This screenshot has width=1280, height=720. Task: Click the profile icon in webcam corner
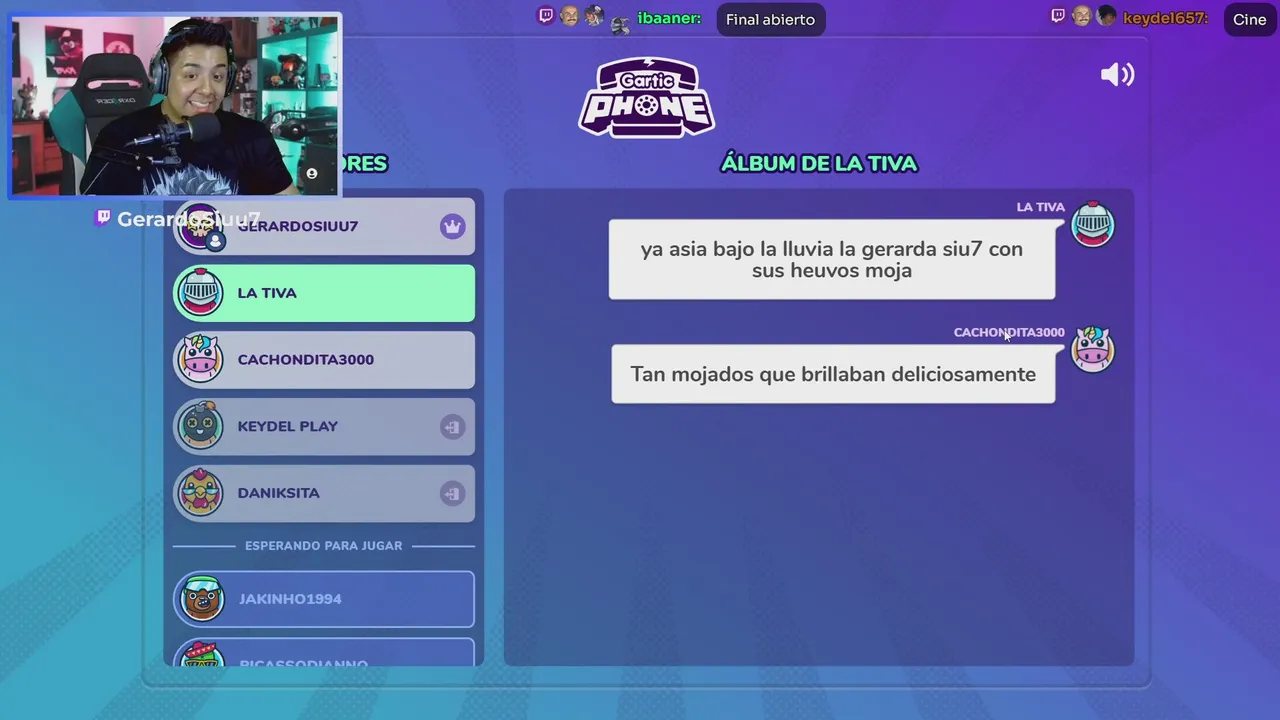[x=312, y=174]
